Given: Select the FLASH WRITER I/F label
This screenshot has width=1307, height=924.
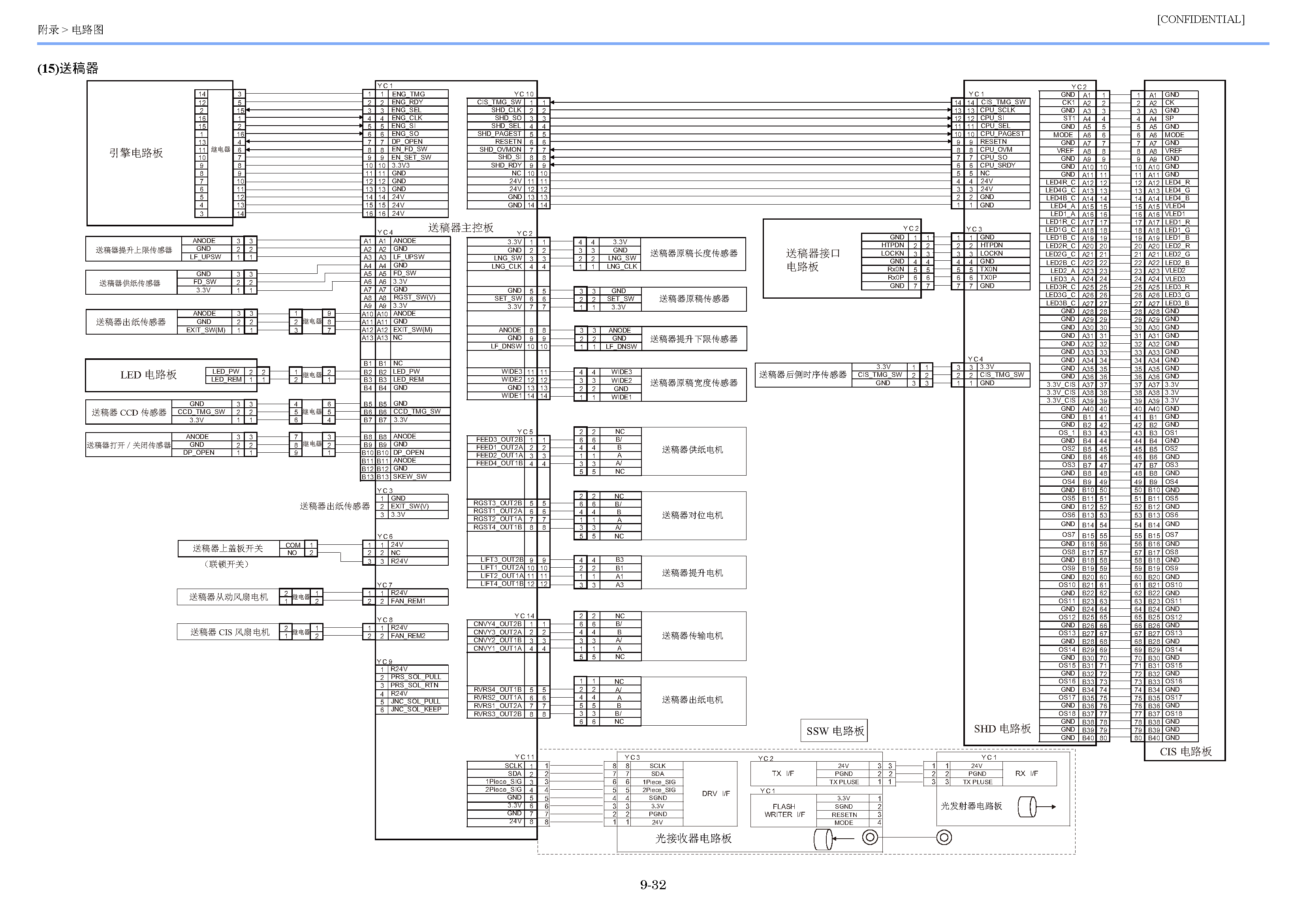Looking at the screenshot, I should (x=784, y=810).
